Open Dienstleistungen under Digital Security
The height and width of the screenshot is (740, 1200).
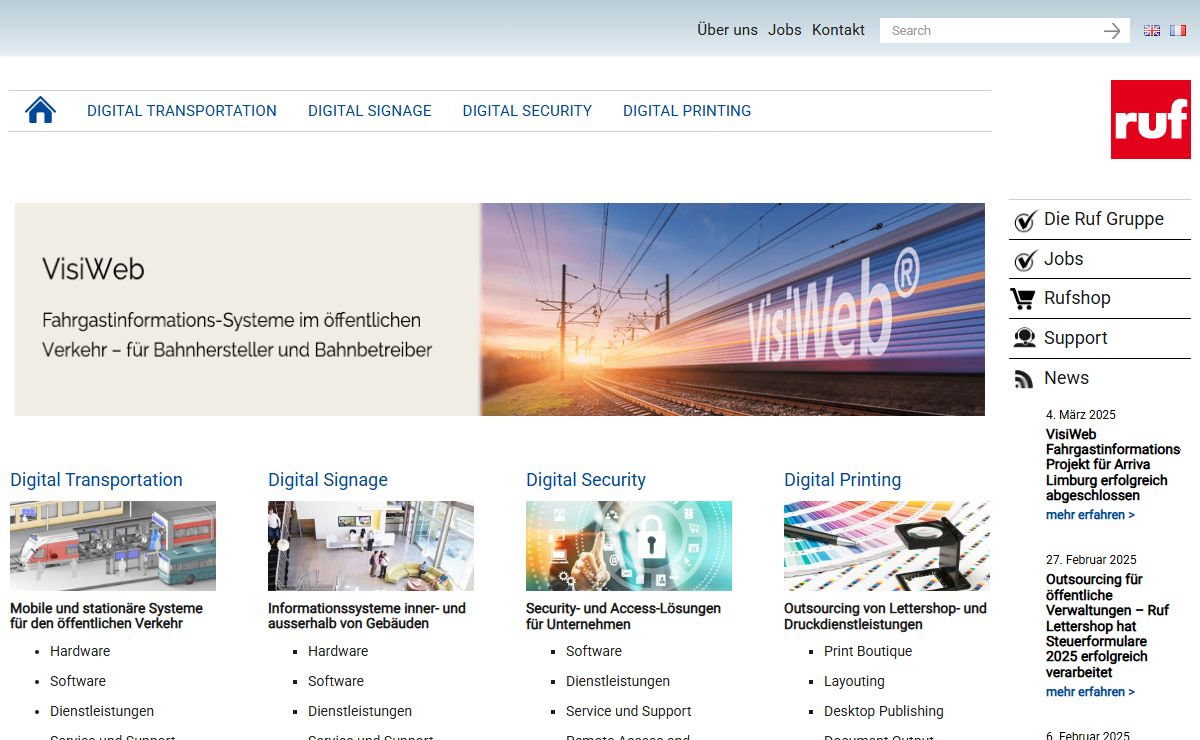pyautogui.click(x=618, y=681)
